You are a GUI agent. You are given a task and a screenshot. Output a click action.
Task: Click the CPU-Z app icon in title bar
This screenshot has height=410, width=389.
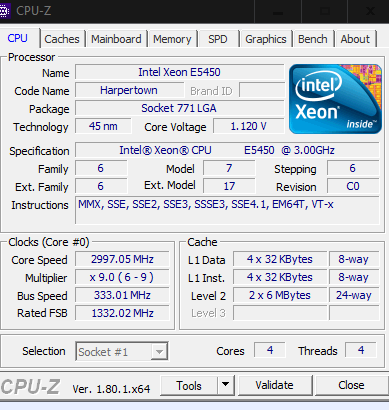(4, 11)
